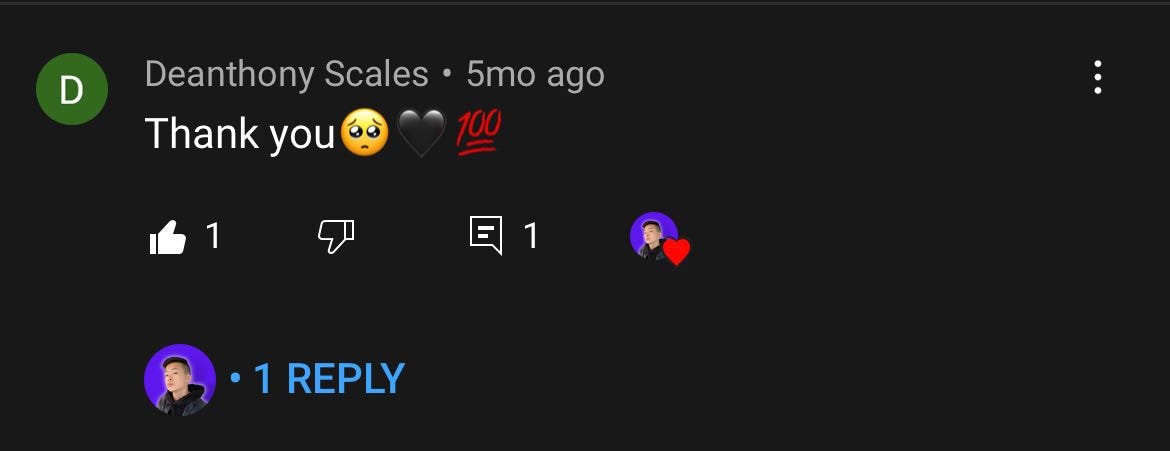
Task: Click the pleading face emoji in comment
Action: click(x=364, y=133)
